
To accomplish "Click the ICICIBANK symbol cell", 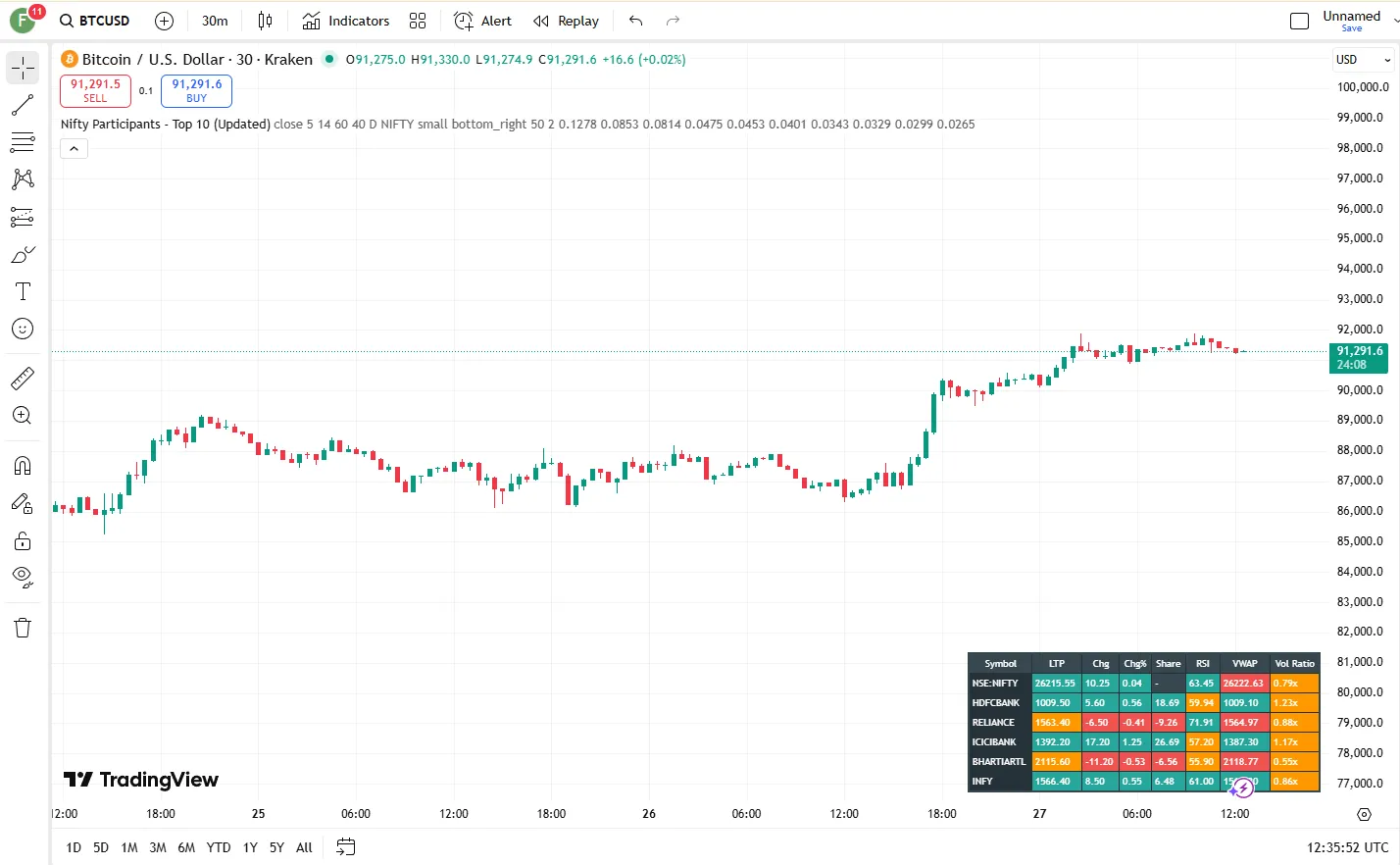I will 1000,742.
